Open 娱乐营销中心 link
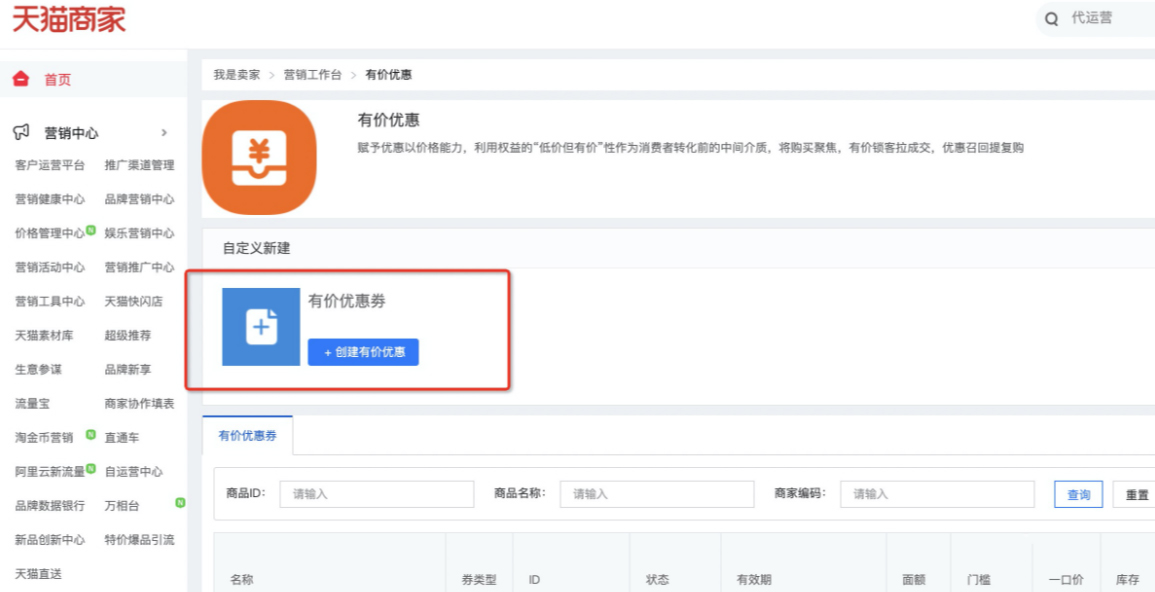Screen dimensions: 1155x592 pyautogui.click(x=139, y=233)
